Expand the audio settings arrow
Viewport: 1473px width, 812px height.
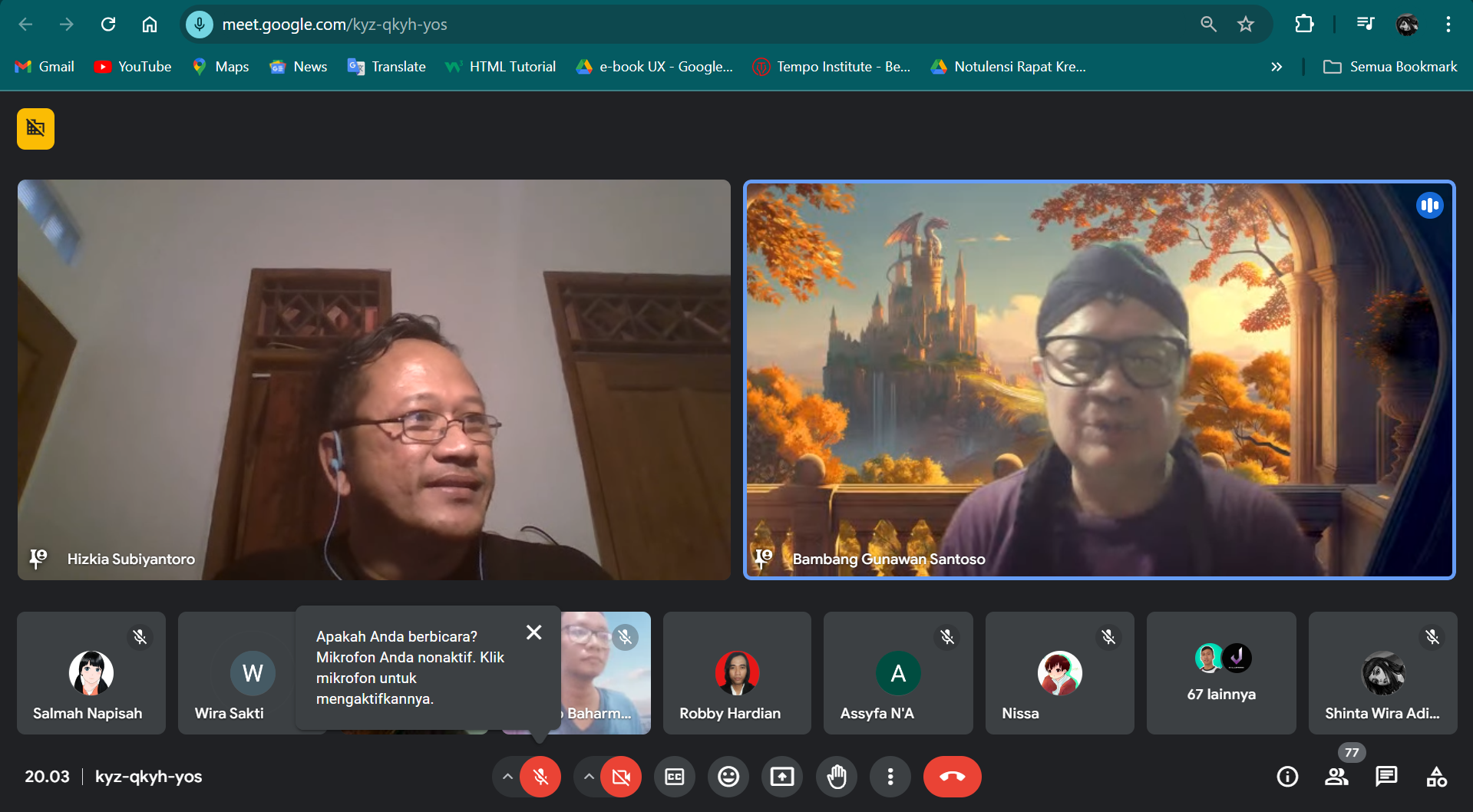(507, 777)
